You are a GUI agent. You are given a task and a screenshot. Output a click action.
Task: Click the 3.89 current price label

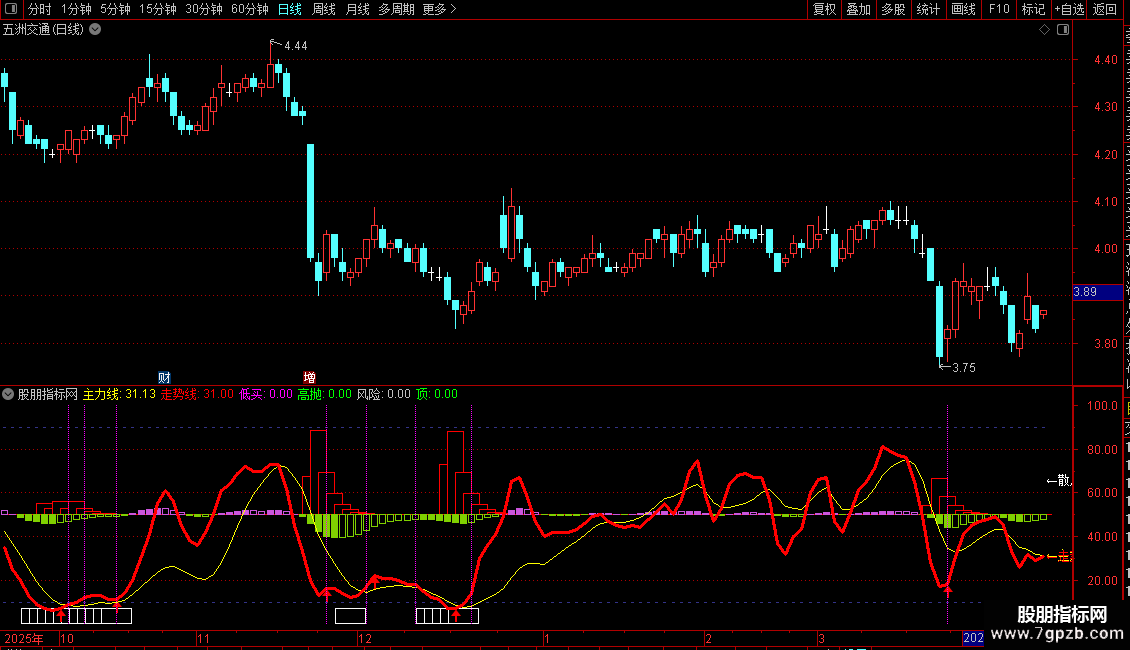coord(1098,292)
